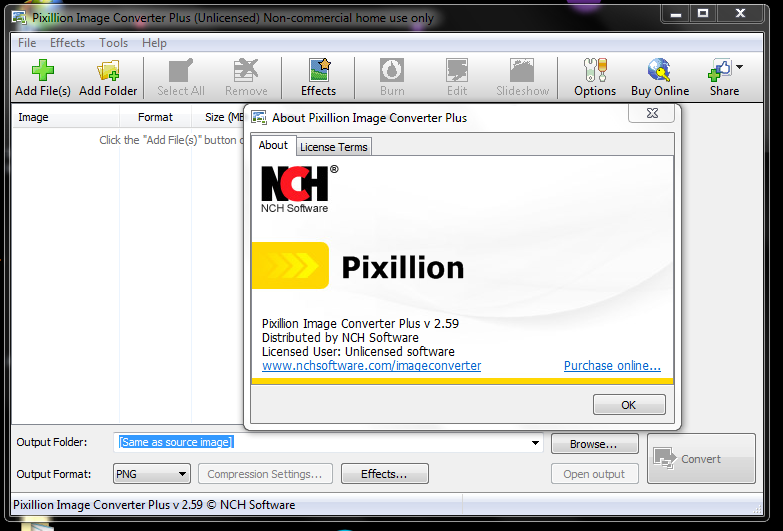Click the Size (MB) column header
783x531 pixels.
point(218,117)
